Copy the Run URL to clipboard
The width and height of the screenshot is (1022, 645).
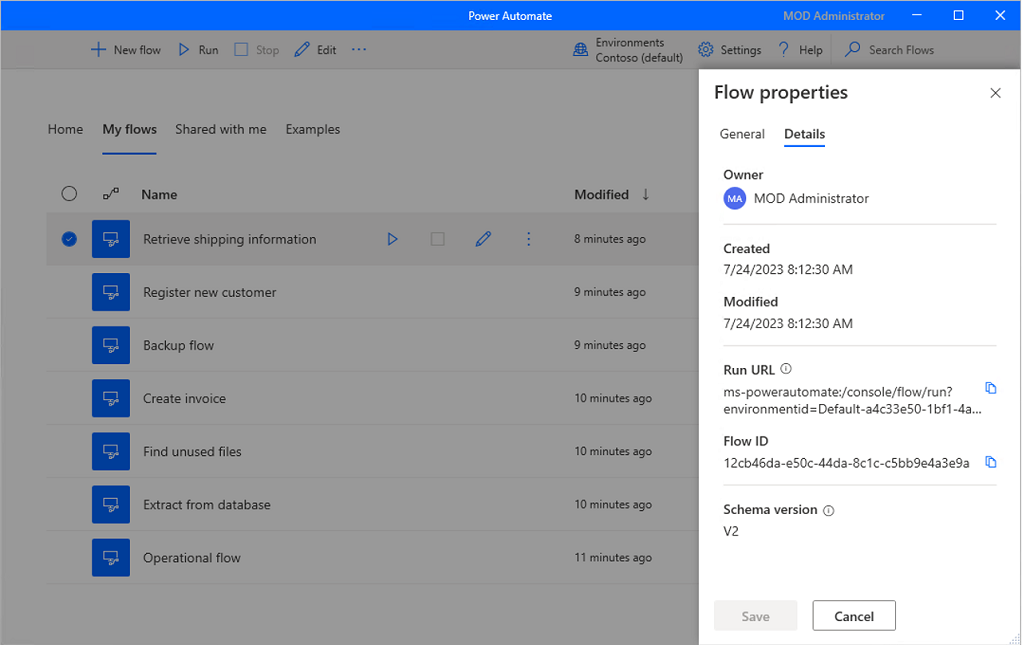(991, 388)
